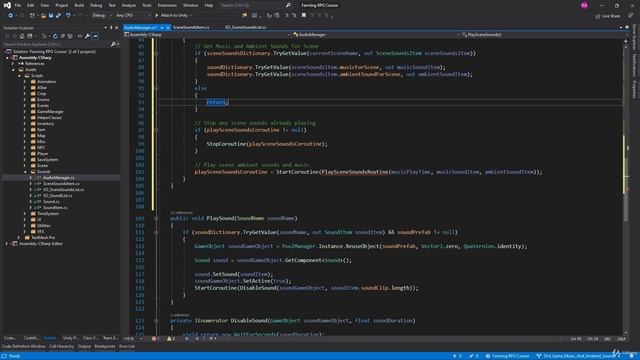
Task: Click the errors indicator in editor footer
Action: point(156,339)
